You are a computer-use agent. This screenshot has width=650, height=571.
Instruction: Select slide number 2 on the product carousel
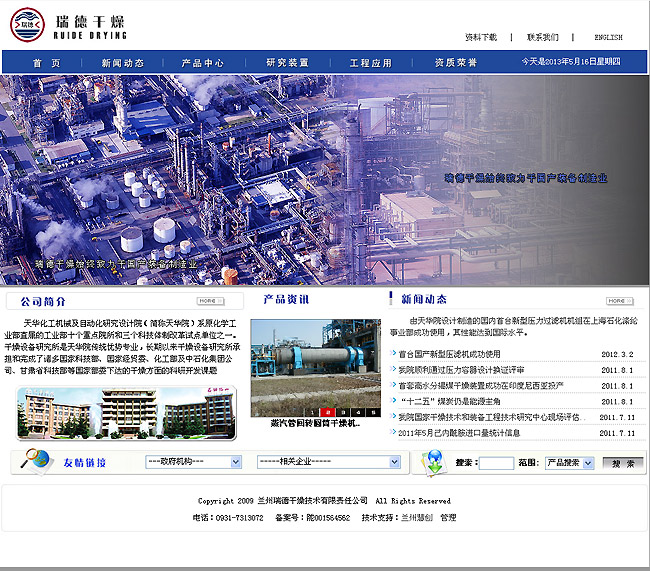(x=327, y=412)
